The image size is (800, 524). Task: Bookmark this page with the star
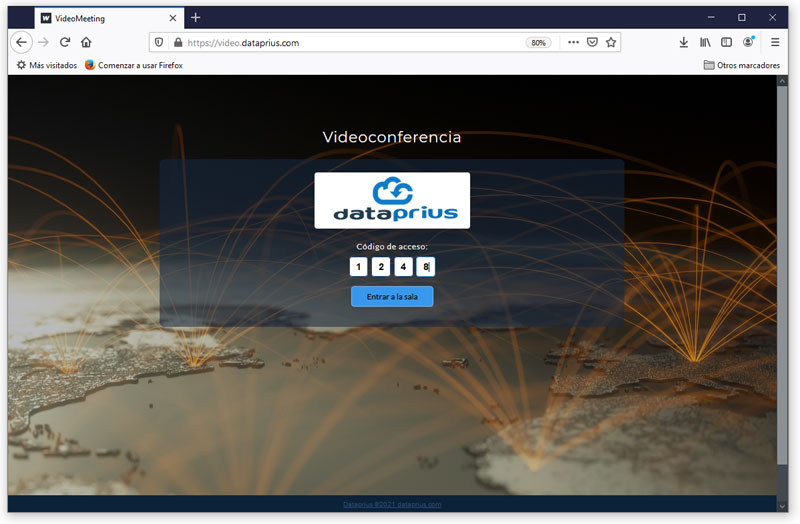[x=611, y=42]
